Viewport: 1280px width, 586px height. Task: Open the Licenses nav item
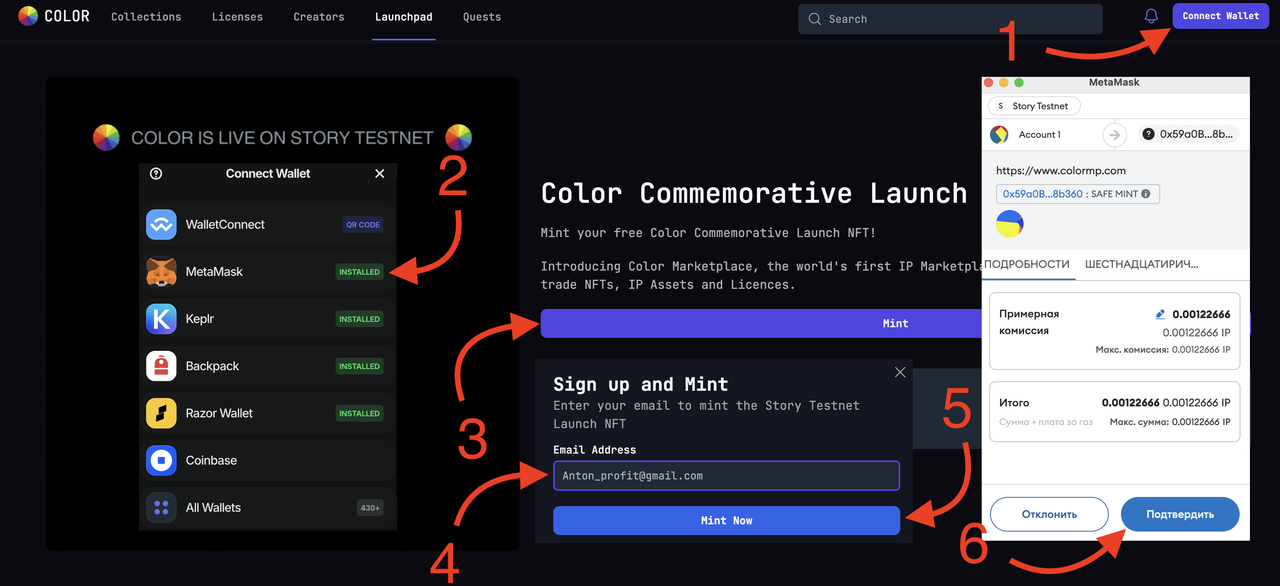point(237,17)
